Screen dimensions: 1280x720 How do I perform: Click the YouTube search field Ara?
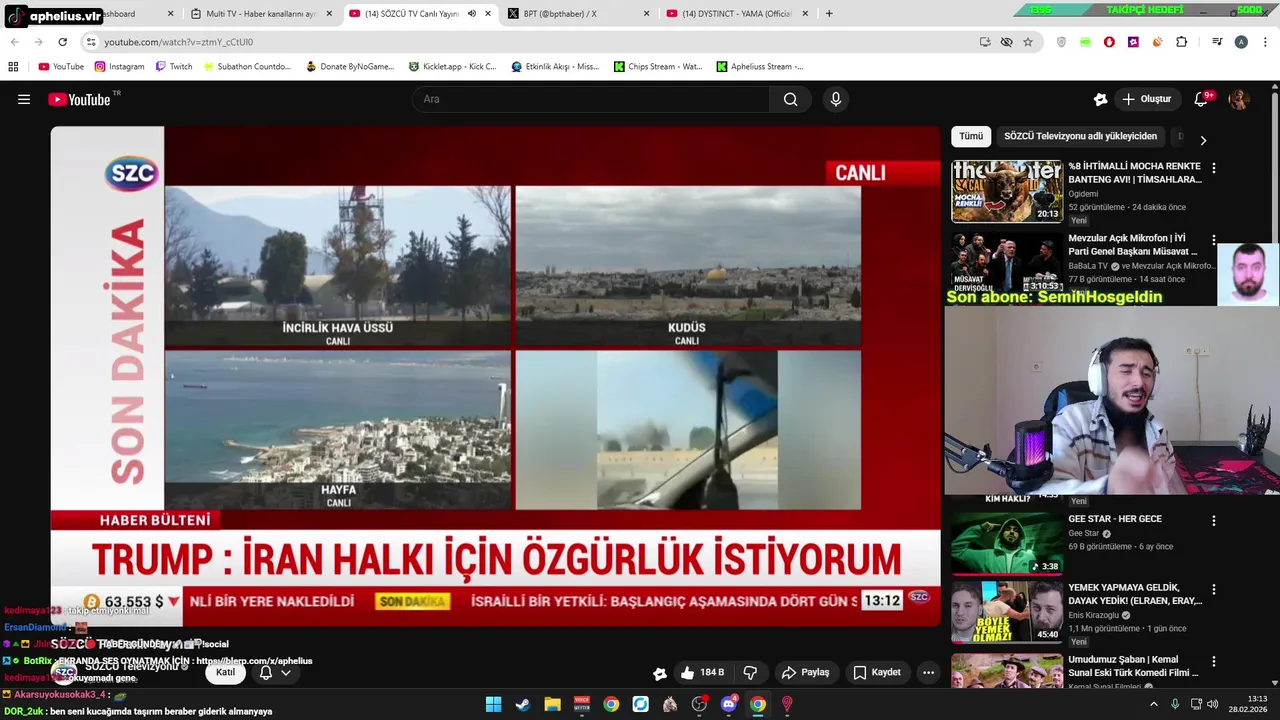coord(590,99)
